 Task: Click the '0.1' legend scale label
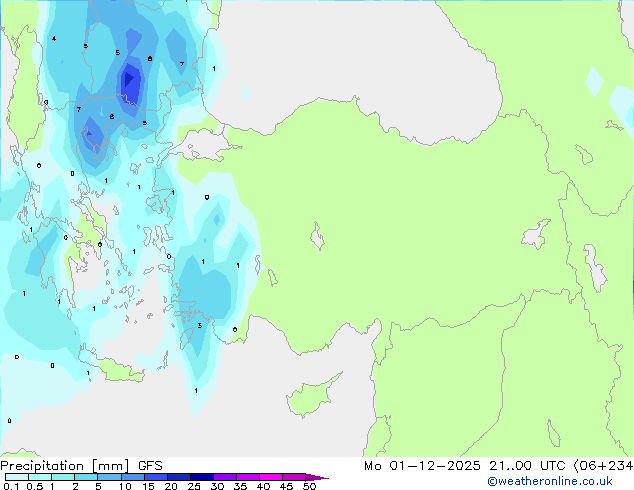pos(11,486)
